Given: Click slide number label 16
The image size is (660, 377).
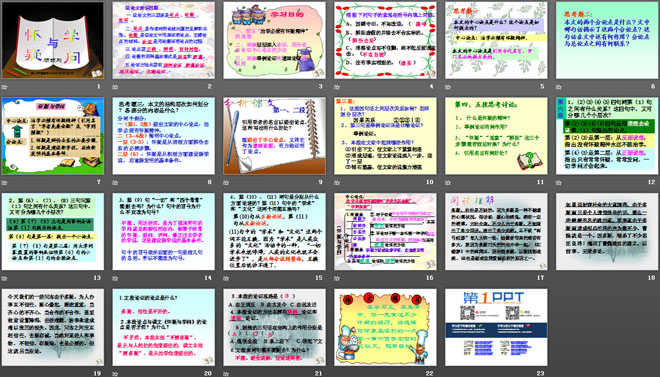Looking at the screenshot, I should pos(429,278).
